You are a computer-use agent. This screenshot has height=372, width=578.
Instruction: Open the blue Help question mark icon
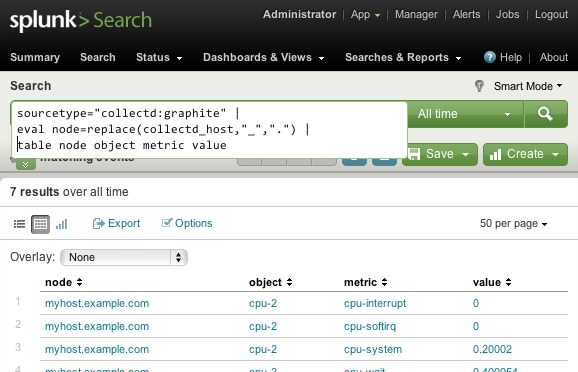(490, 57)
